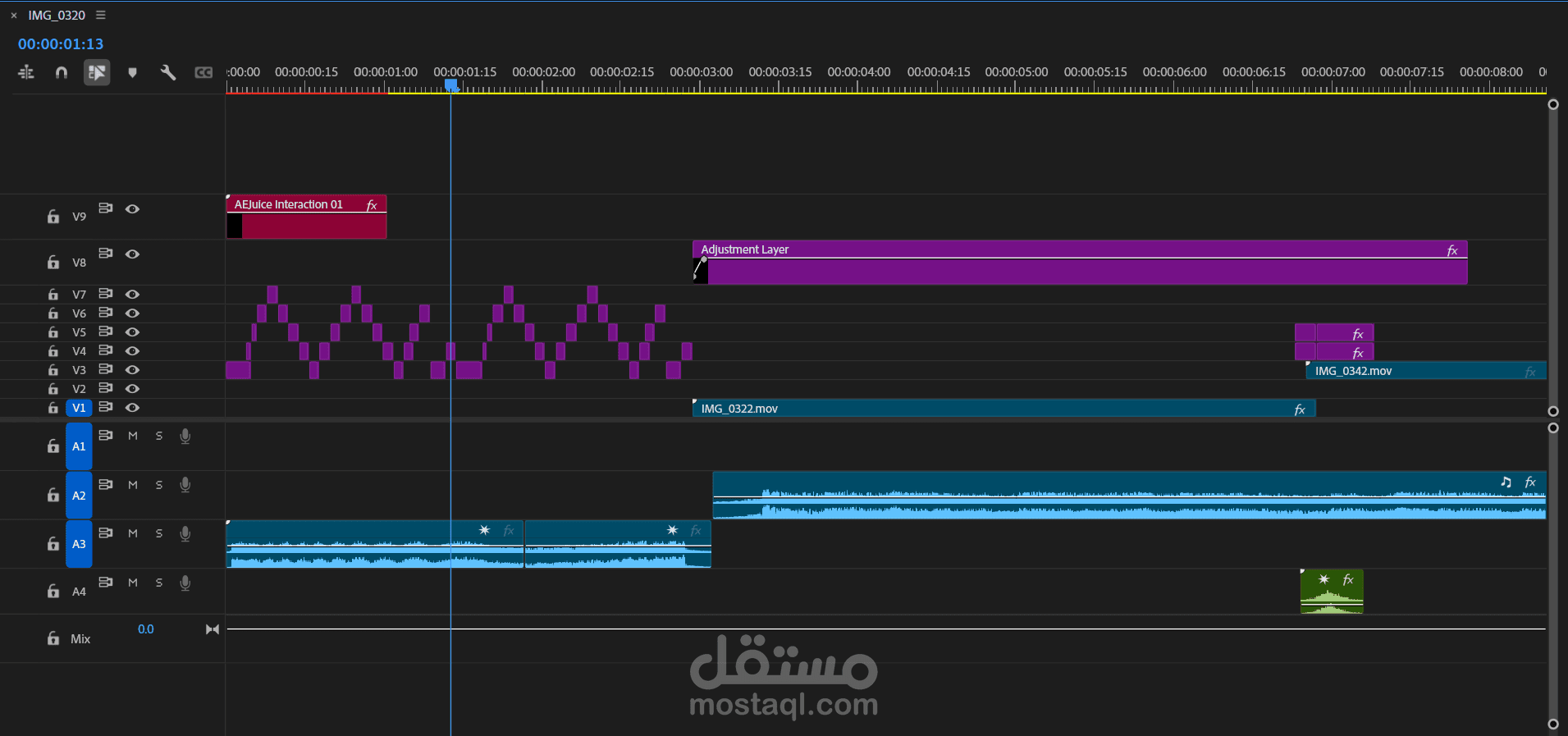Open IMG_0320 sequence panel menu
The image size is (1568, 736).
101,15
